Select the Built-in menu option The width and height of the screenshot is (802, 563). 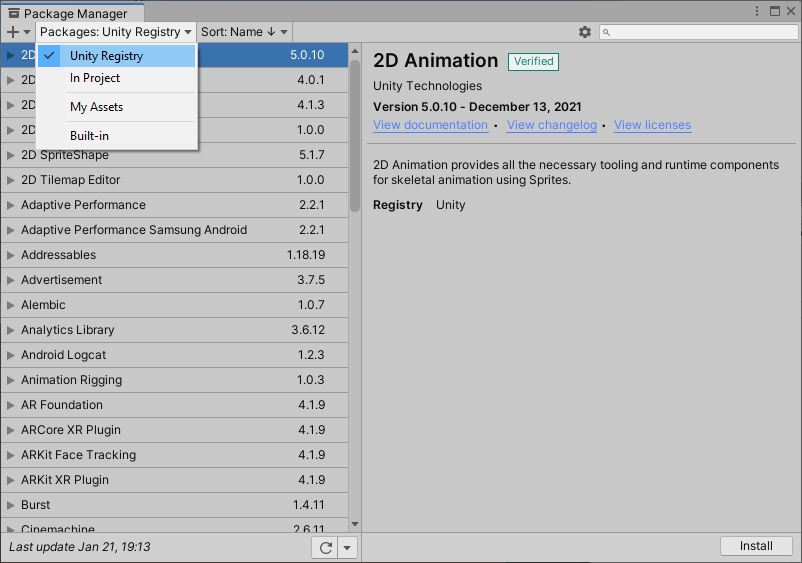[x=89, y=136]
